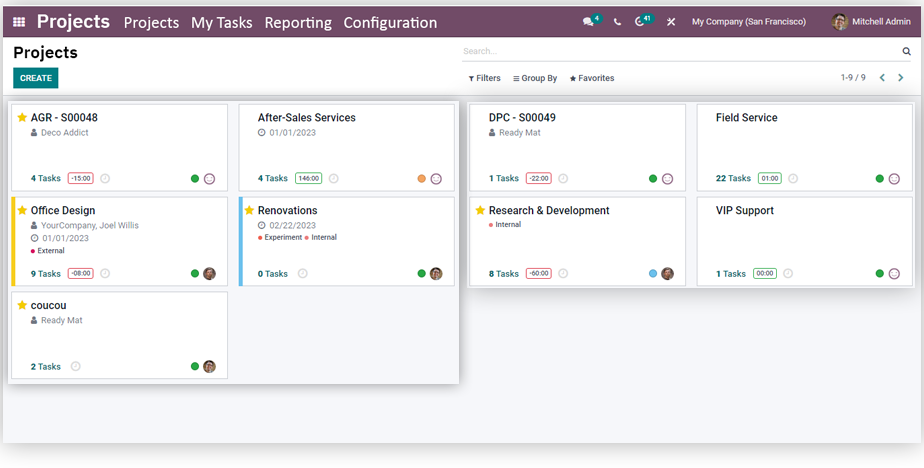Click smiley assignee icon on VIP Support

coord(894,273)
